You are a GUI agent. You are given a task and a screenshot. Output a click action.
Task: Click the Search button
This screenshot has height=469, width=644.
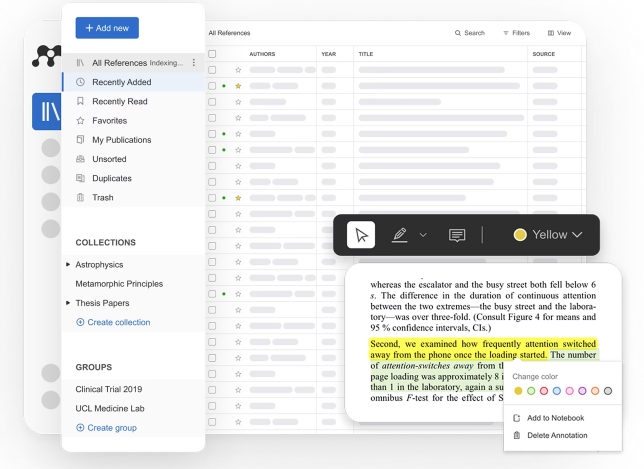coord(469,33)
